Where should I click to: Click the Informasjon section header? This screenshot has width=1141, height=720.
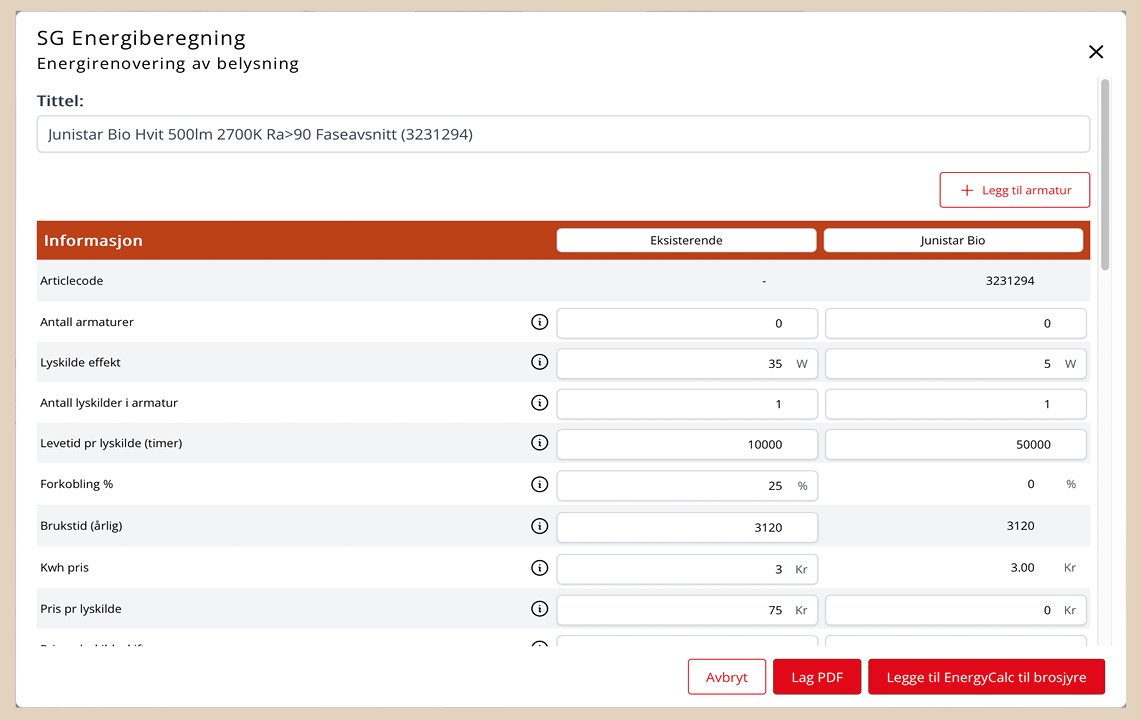click(93, 240)
